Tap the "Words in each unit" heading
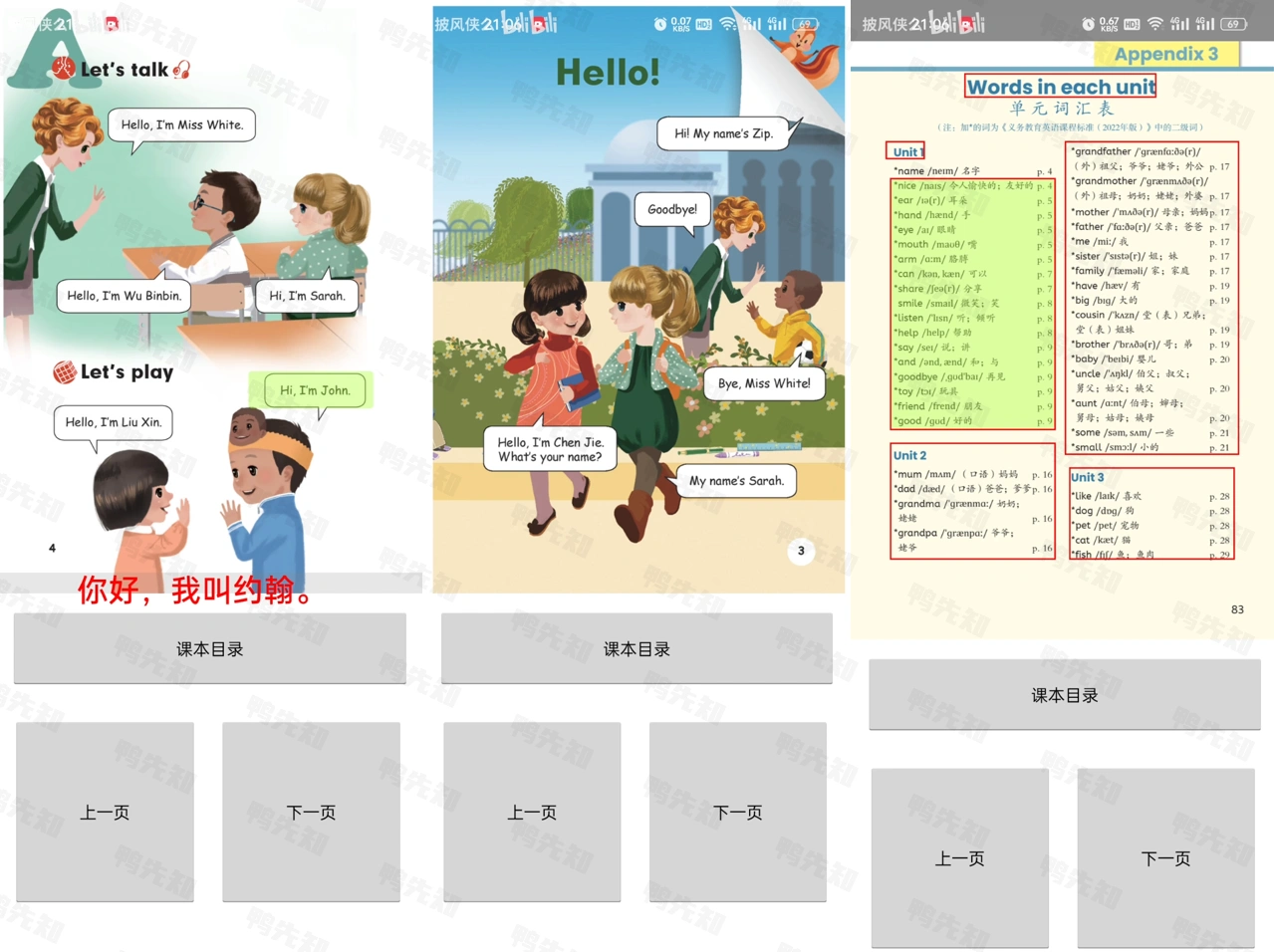This screenshot has height=952, width=1274. (x=1061, y=87)
